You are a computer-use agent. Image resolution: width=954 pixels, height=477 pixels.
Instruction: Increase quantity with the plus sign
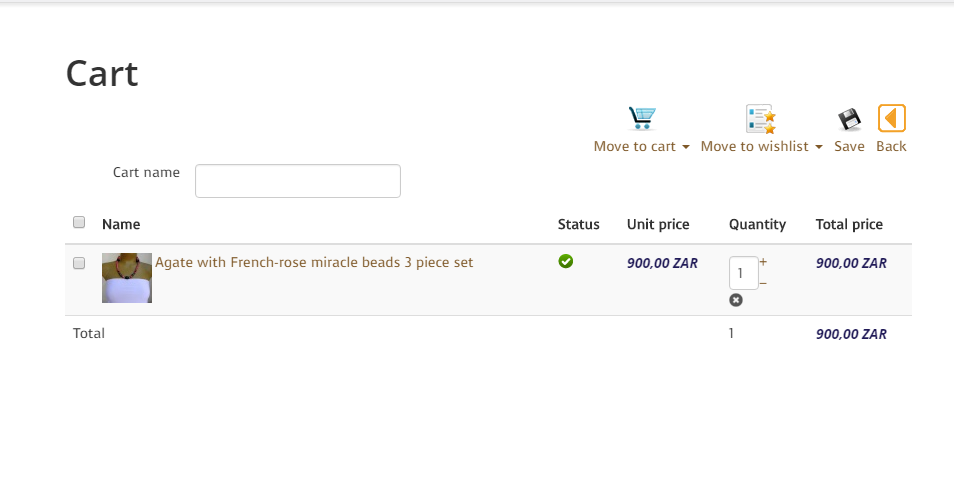pos(763,262)
